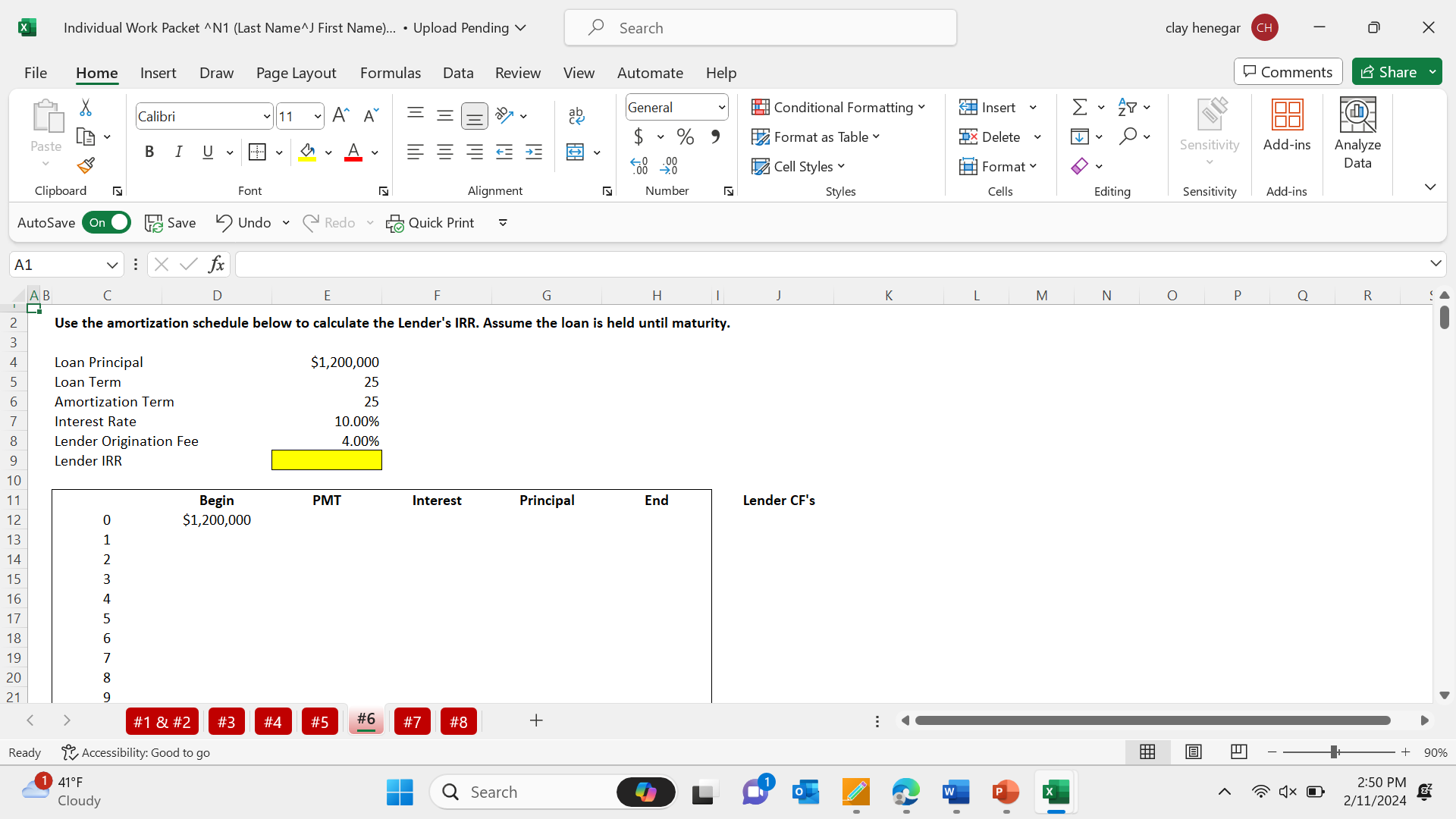Toggle AutoSave off
The width and height of the screenshot is (1456, 819).
pyautogui.click(x=105, y=222)
